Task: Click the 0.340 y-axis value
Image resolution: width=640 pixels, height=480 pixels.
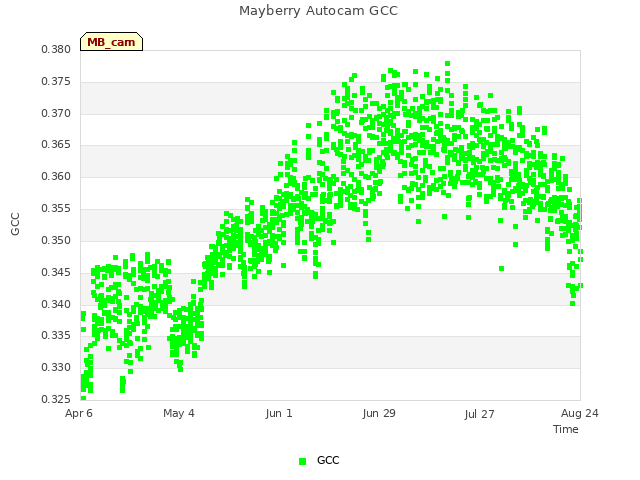Action: point(56,304)
